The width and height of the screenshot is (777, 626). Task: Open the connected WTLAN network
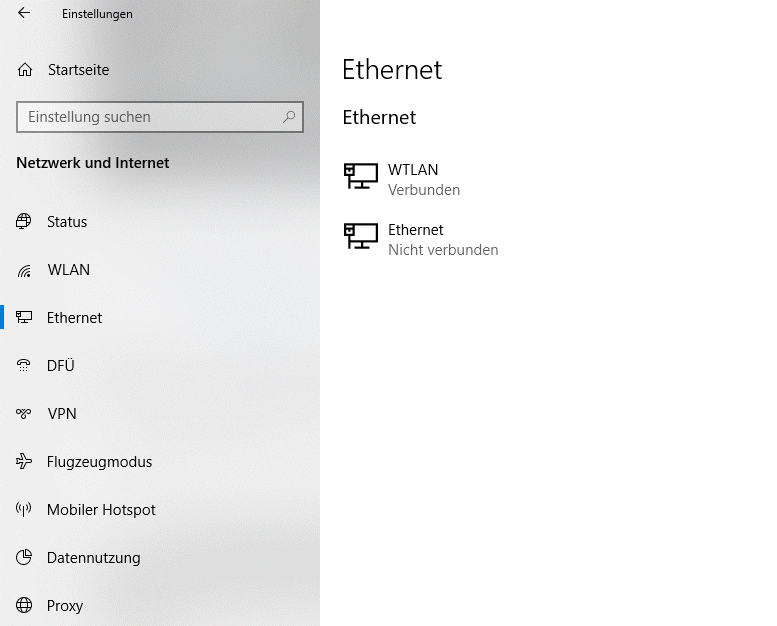tap(413, 170)
